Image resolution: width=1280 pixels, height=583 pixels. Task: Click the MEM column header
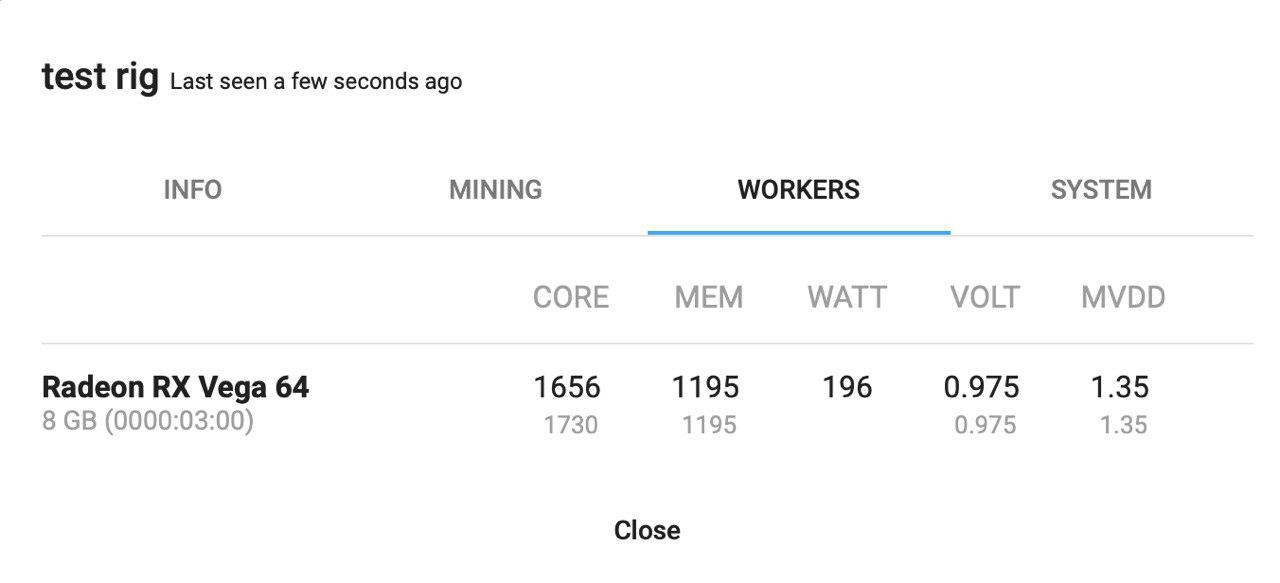point(709,297)
